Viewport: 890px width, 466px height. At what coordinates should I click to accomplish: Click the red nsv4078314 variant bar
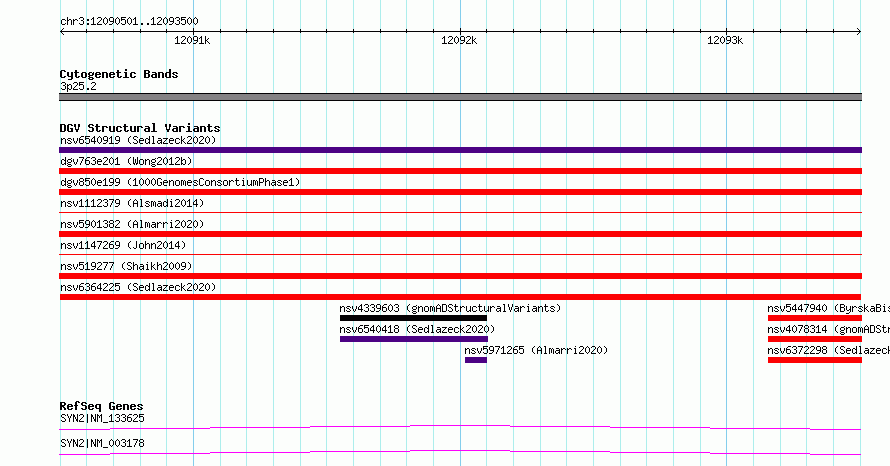click(x=815, y=339)
